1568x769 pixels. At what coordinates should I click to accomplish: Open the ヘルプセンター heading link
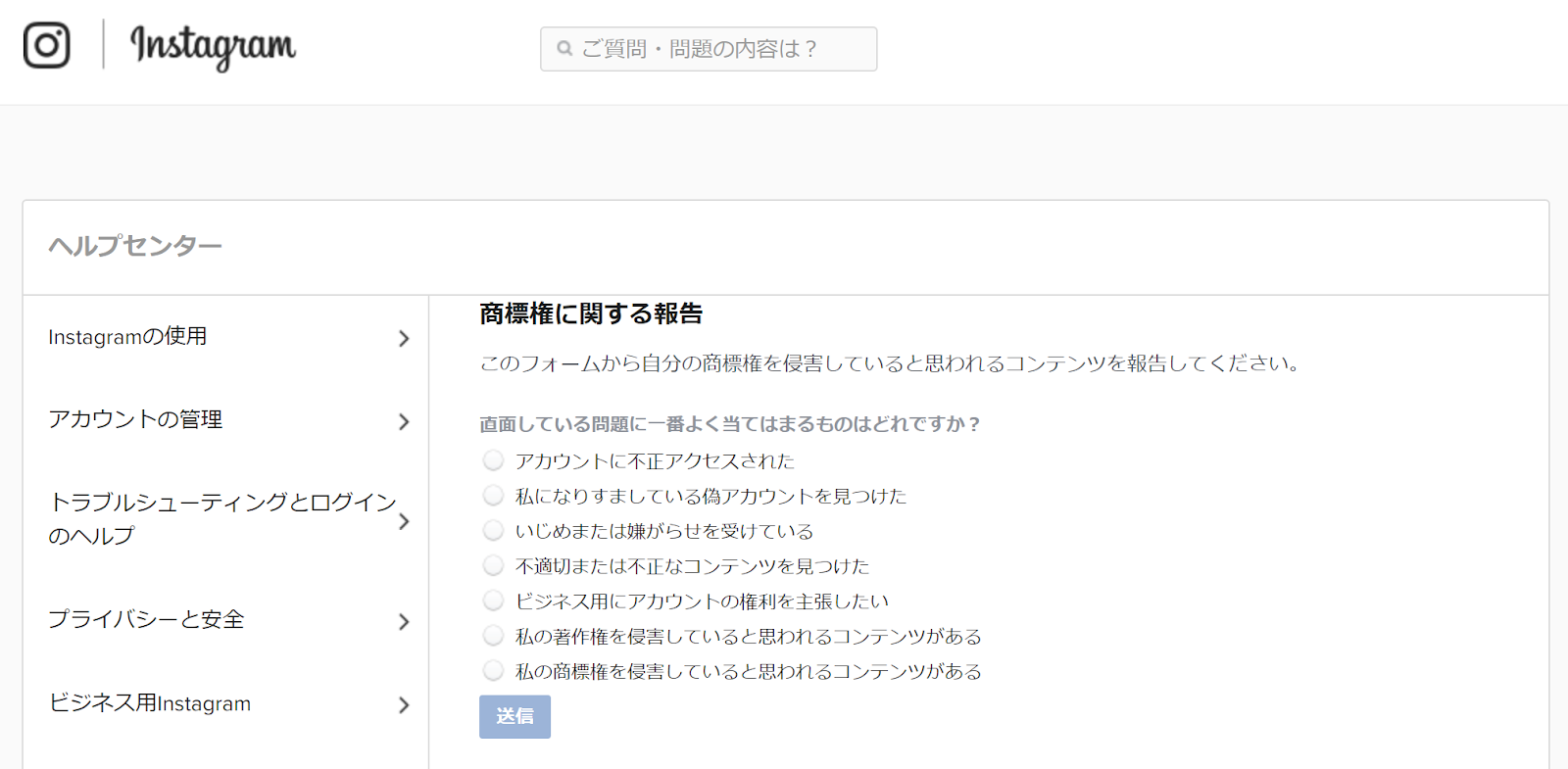[x=135, y=246]
